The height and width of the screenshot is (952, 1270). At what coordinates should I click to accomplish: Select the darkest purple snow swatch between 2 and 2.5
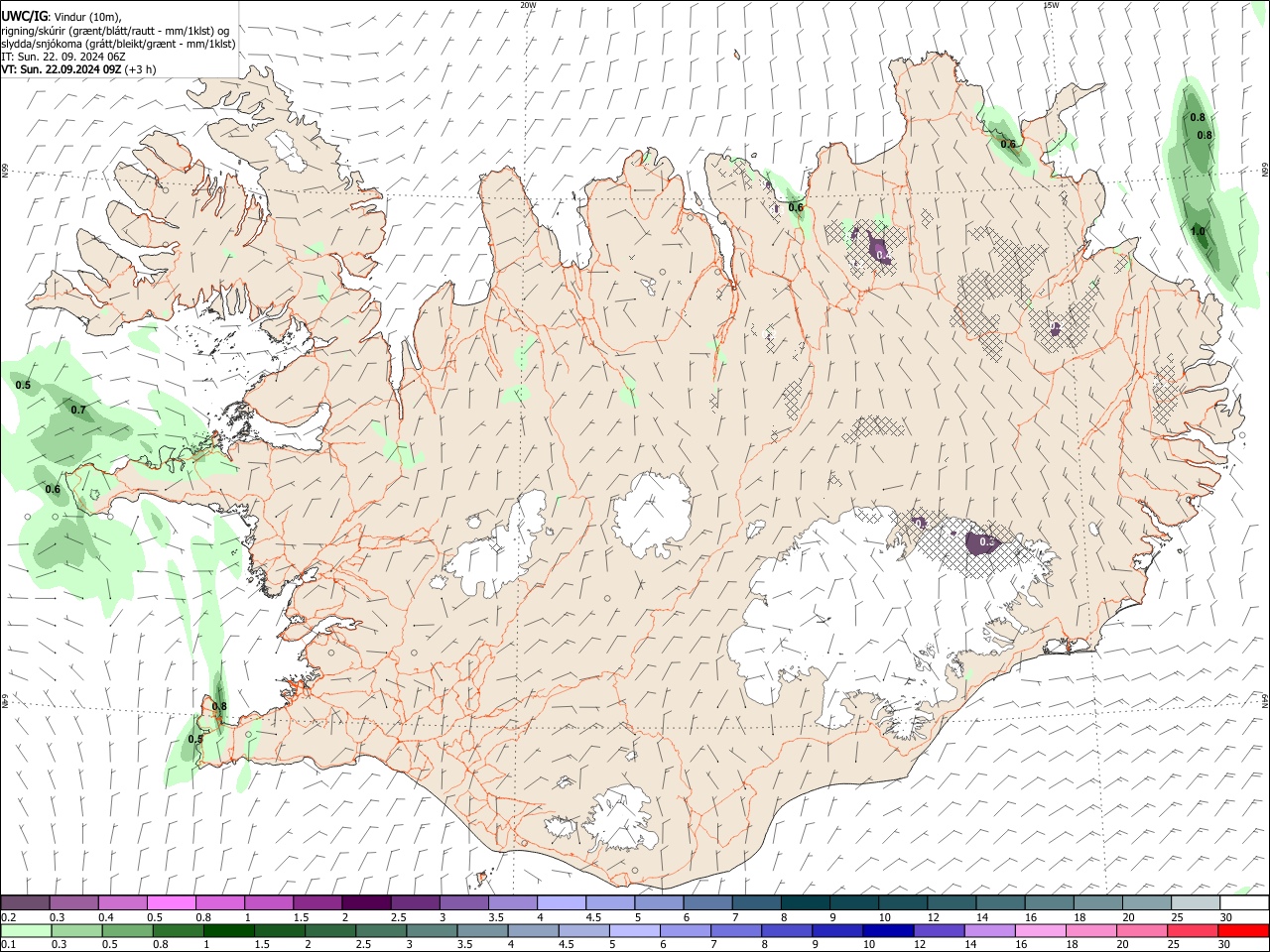pyautogui.click(x=366, y=903)
